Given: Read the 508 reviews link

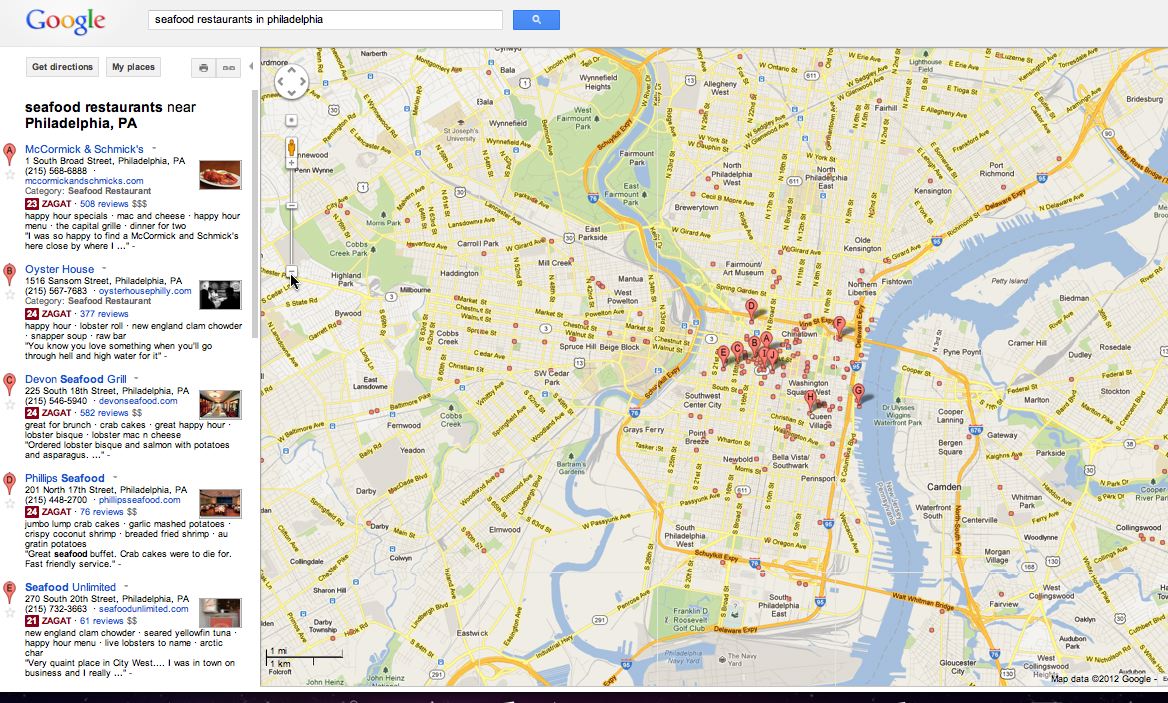Looking at the screenshot, I should click(x=104, y=204).
